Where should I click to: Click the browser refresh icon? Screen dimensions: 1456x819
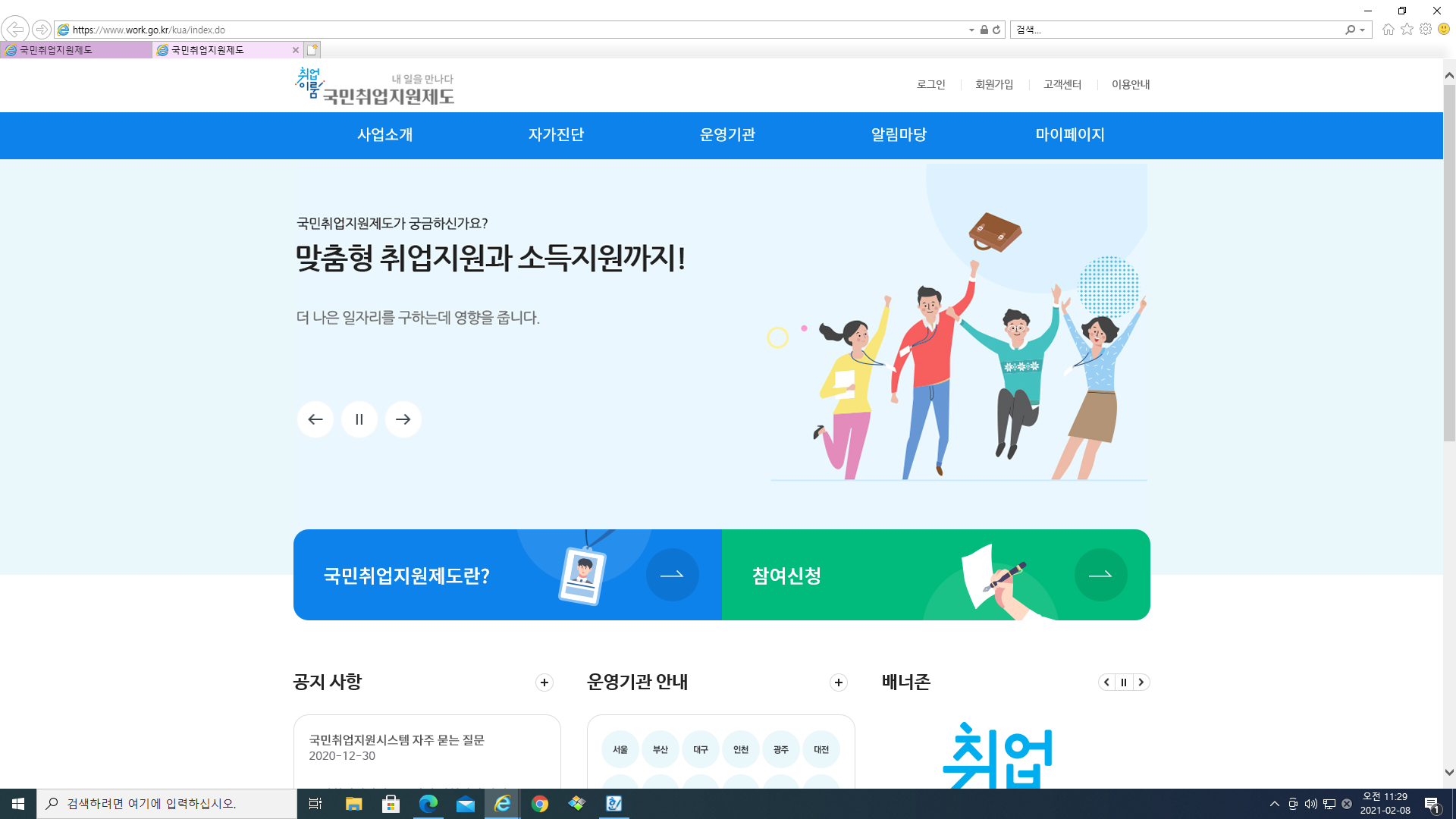(996, 30)
